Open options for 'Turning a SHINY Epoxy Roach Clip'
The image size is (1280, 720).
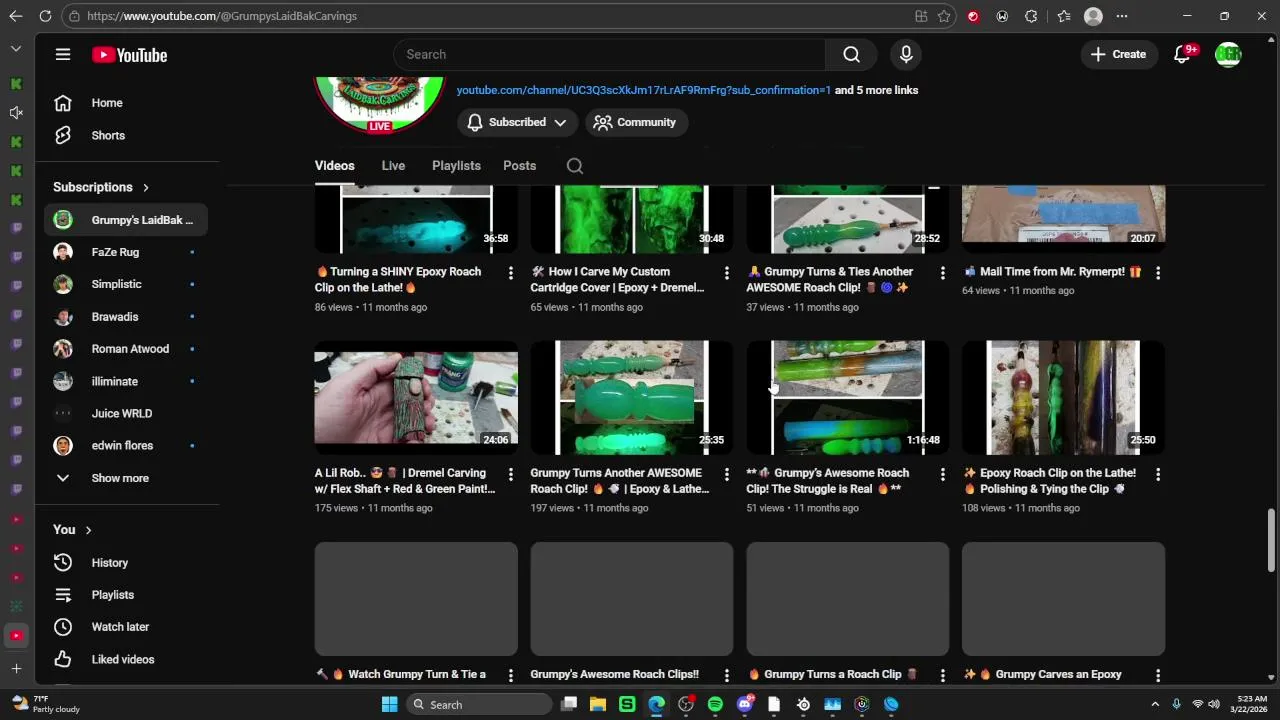point(511,273)
